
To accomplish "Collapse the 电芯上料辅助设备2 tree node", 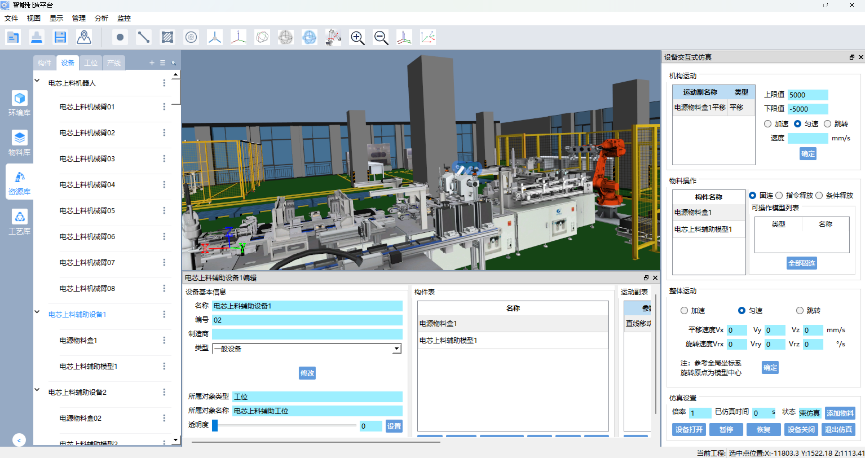I will click(37, 390).
